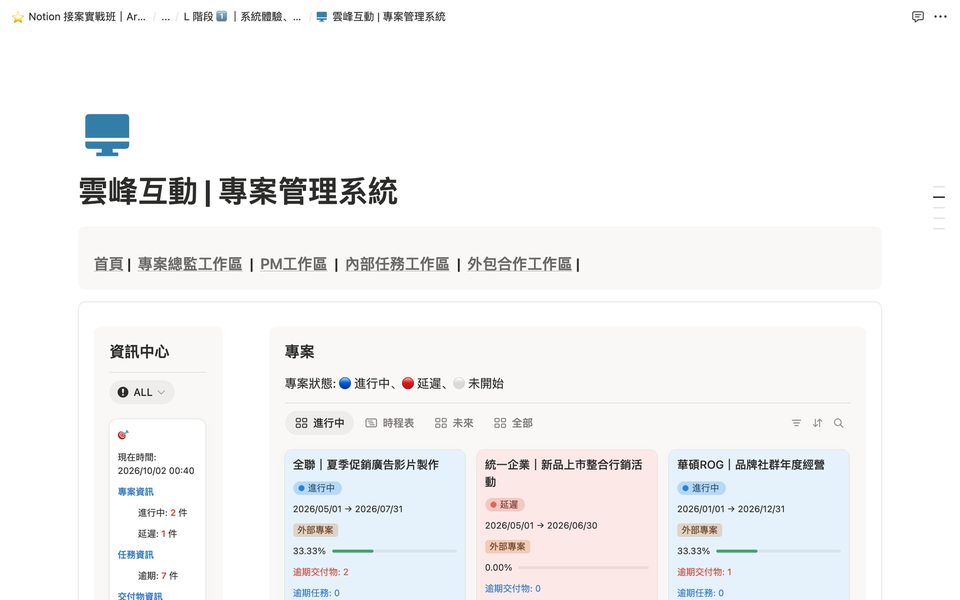
Task: Click the date 2026/05/01 → 2026/07/31
Action: click(x=348, y=509)
